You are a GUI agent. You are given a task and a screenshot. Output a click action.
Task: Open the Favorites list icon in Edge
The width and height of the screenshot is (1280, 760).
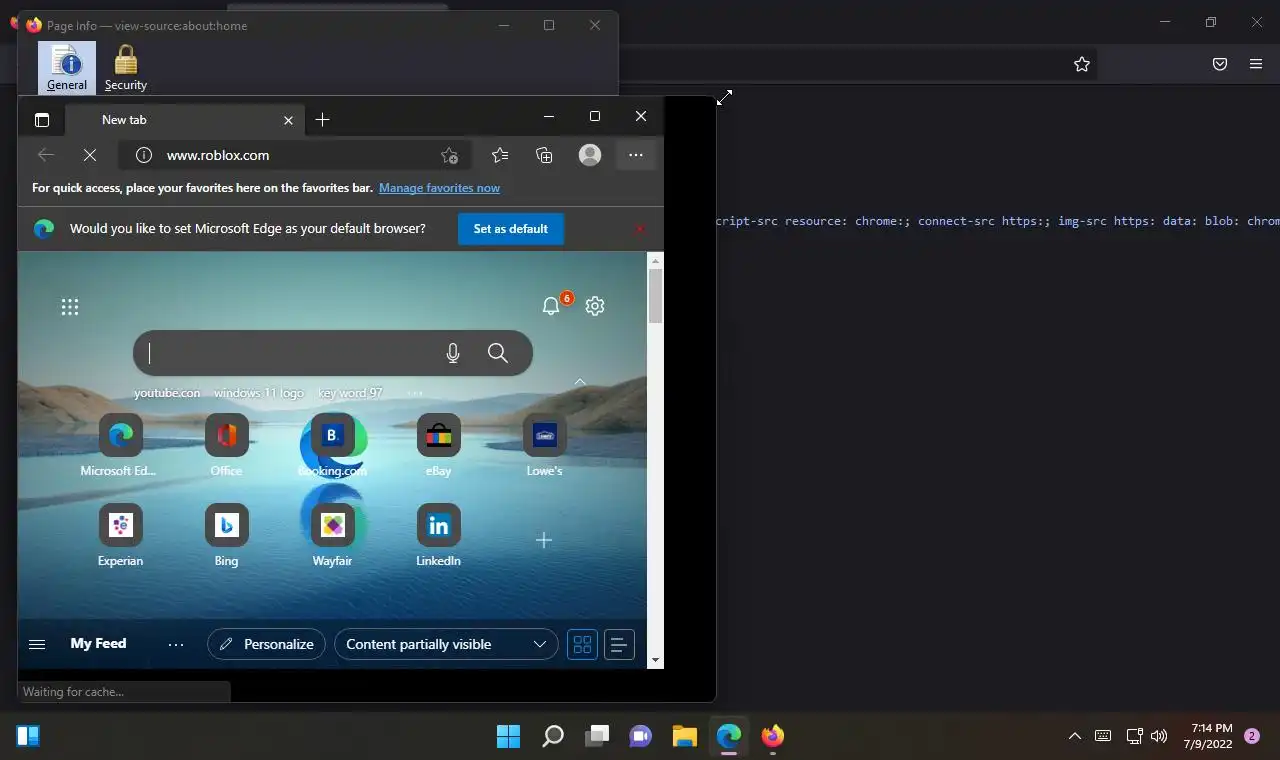(x=500, y=155)
